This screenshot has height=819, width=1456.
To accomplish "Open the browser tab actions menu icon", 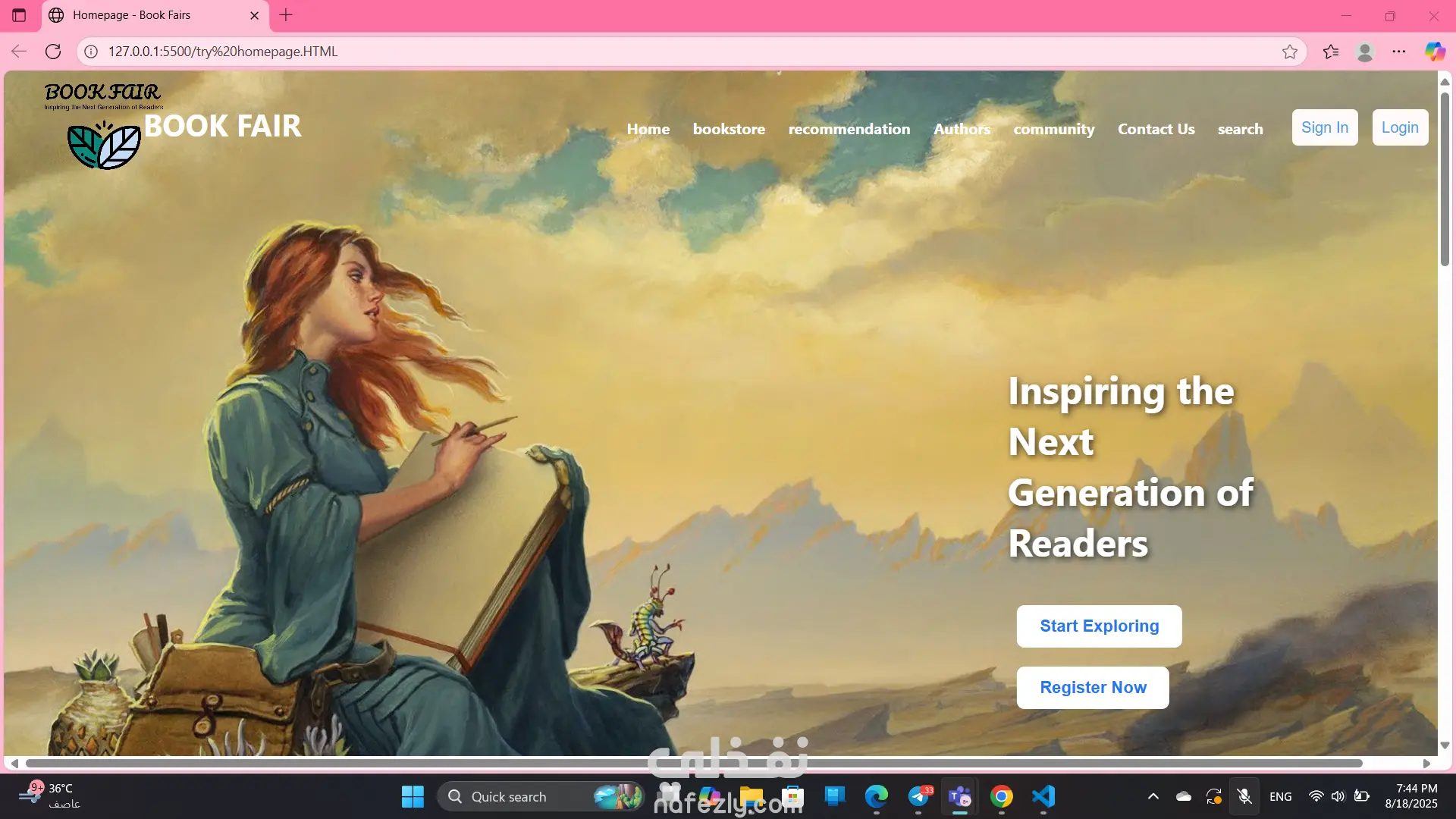I will point(19,15).
